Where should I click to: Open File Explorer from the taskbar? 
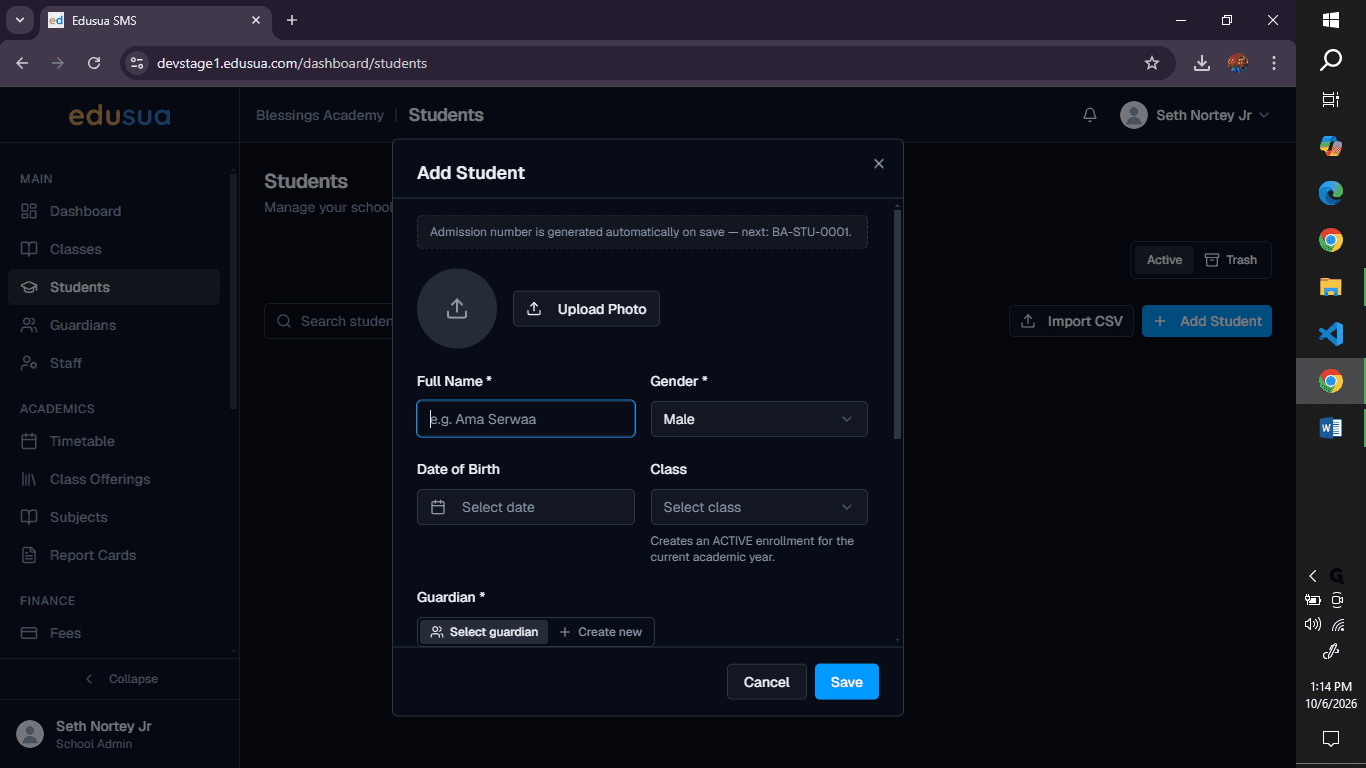(x=1331, y=287)
